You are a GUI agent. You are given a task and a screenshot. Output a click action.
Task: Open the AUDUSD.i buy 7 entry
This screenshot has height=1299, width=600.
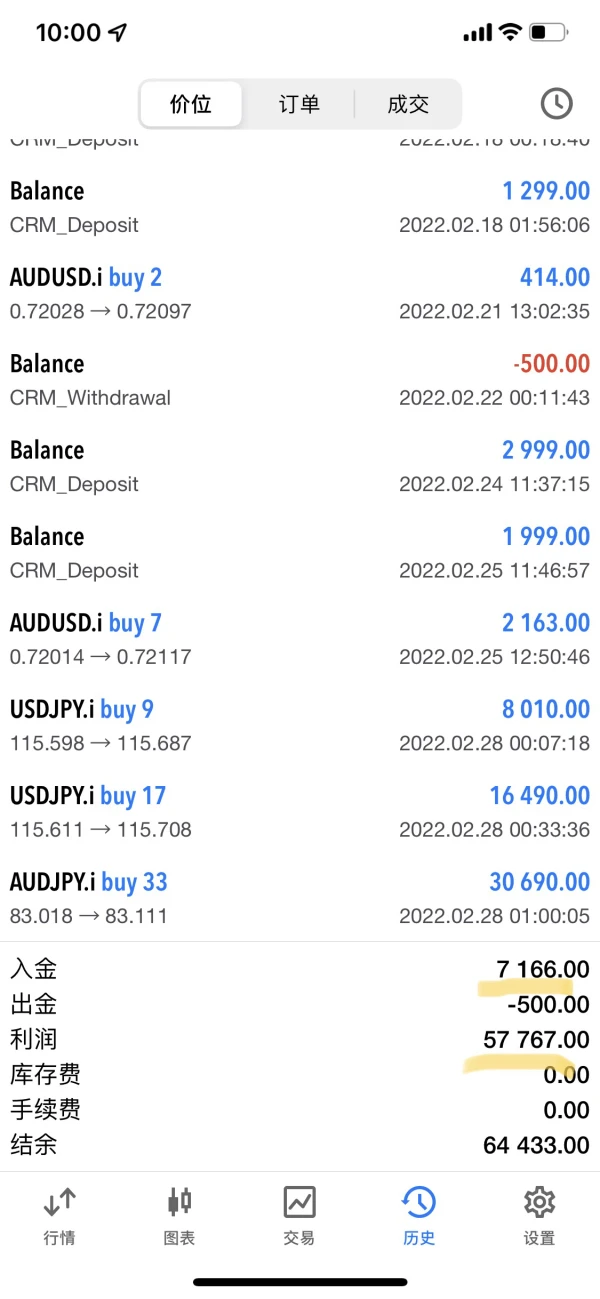(300, 638)
